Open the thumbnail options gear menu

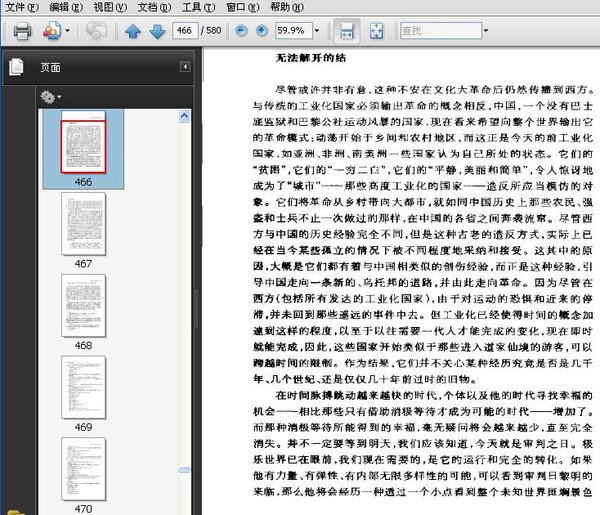(48, 96)
